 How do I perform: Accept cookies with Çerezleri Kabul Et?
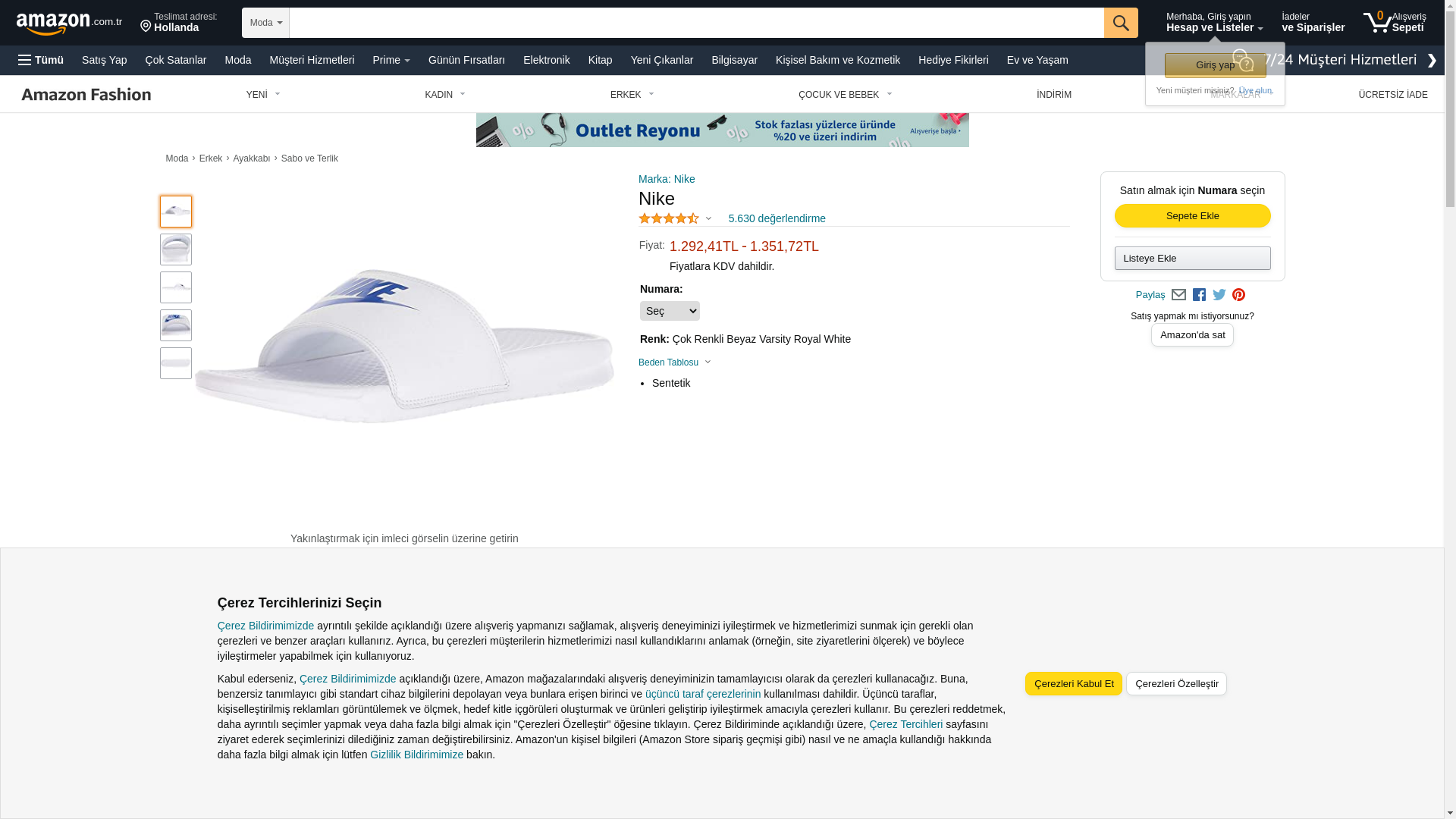tap(1074, 684)
